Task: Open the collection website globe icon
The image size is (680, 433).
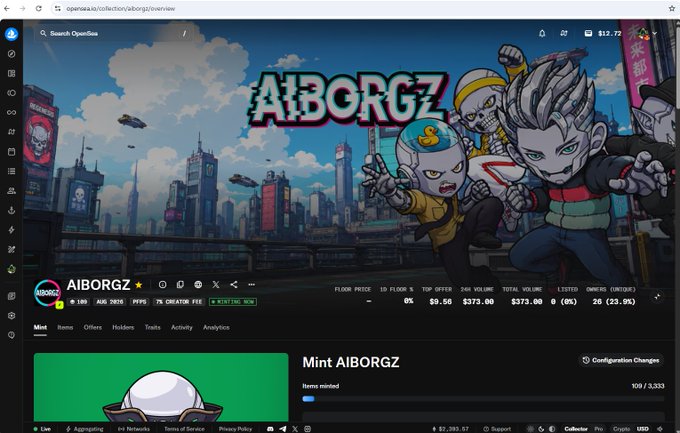Action: click(x=198, y=285)
